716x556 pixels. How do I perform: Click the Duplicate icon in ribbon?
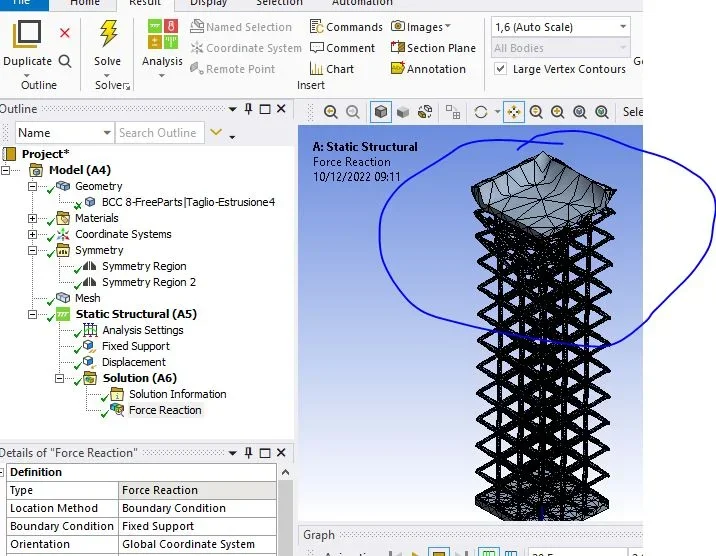(x=27, y=34)
